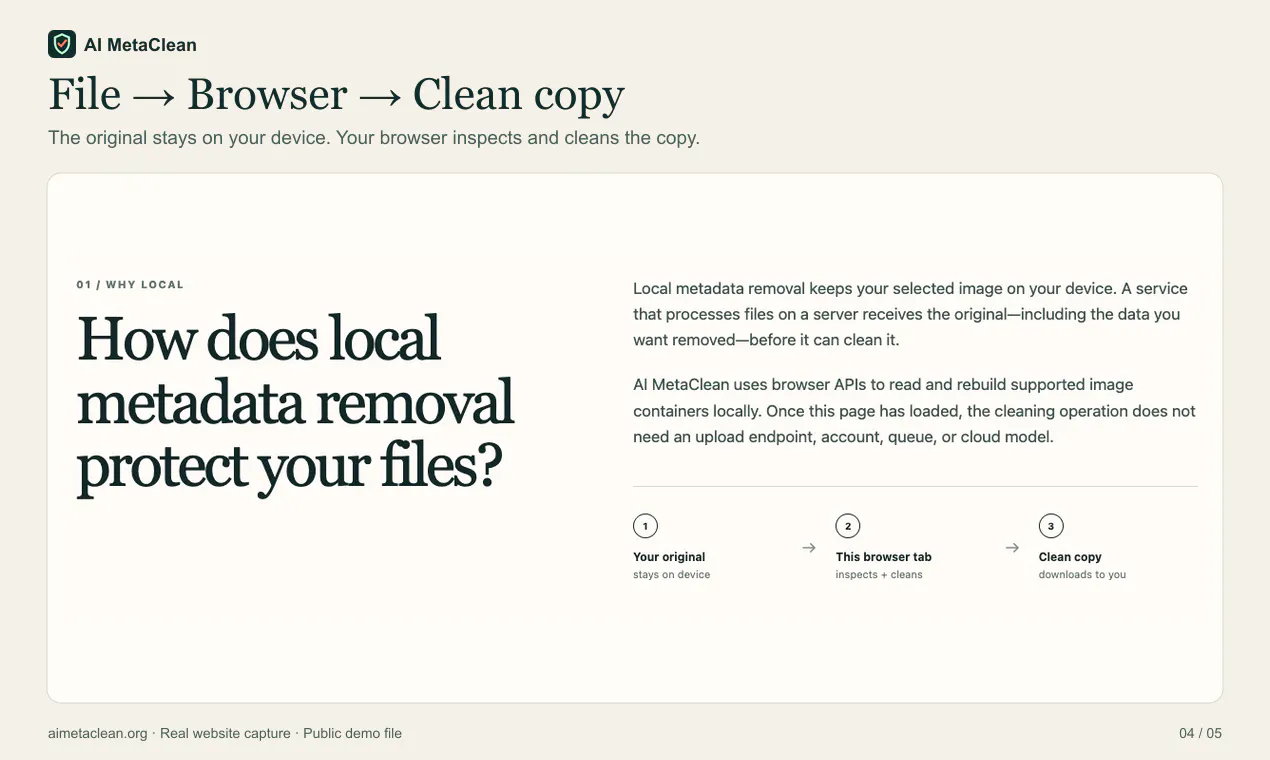Click the "01 / WHY LOCAL" section label
Screen dimensions: 1270x760
point(130,285)
